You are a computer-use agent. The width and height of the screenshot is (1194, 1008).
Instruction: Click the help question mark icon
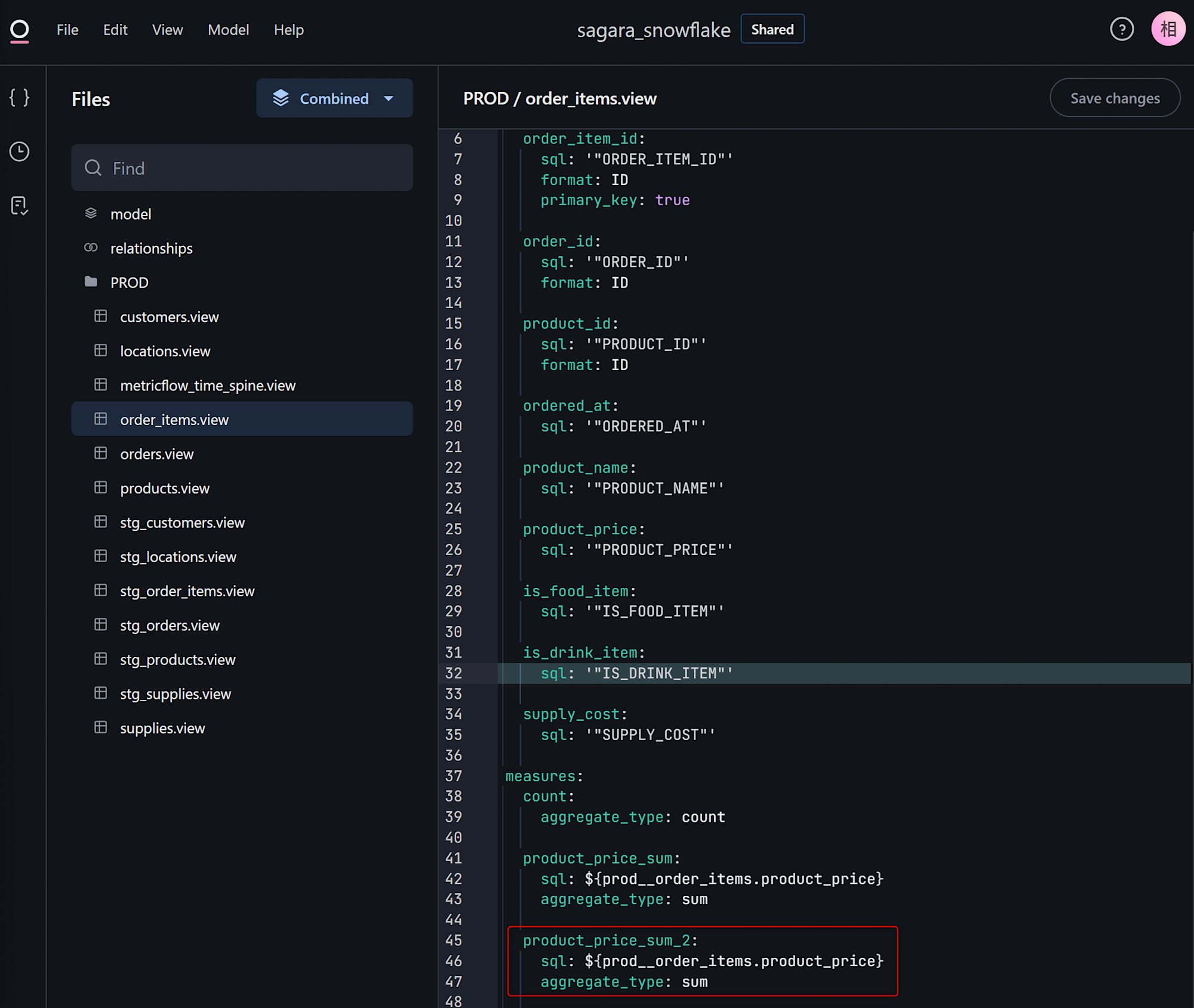click(1122, 29)
